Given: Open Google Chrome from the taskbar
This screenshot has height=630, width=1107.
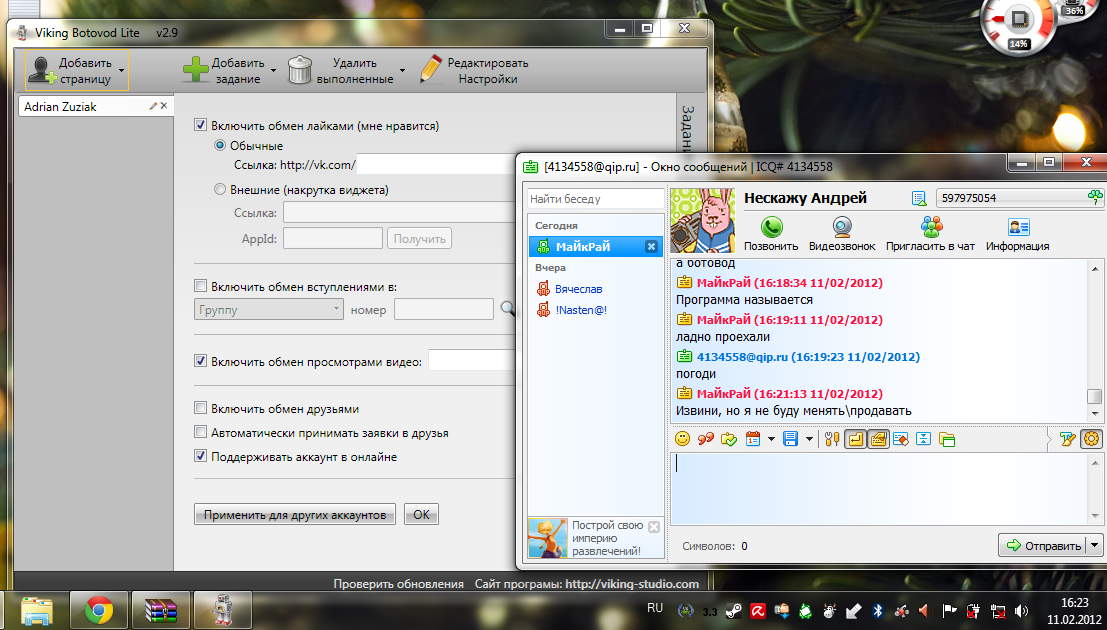Looking at the screenshot, I should pyautogui.click(x=100, y=610).
